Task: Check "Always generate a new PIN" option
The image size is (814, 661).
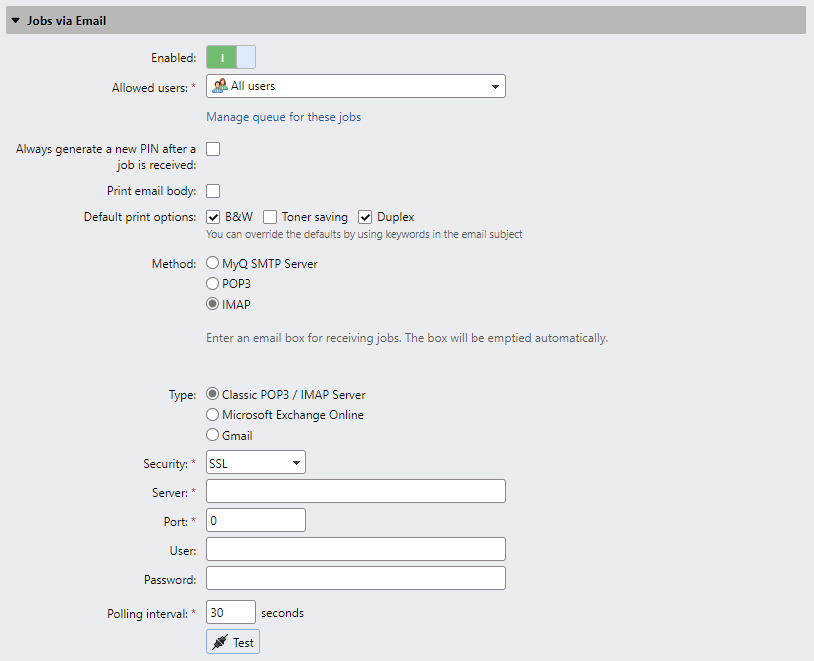Action: [212, 148]
